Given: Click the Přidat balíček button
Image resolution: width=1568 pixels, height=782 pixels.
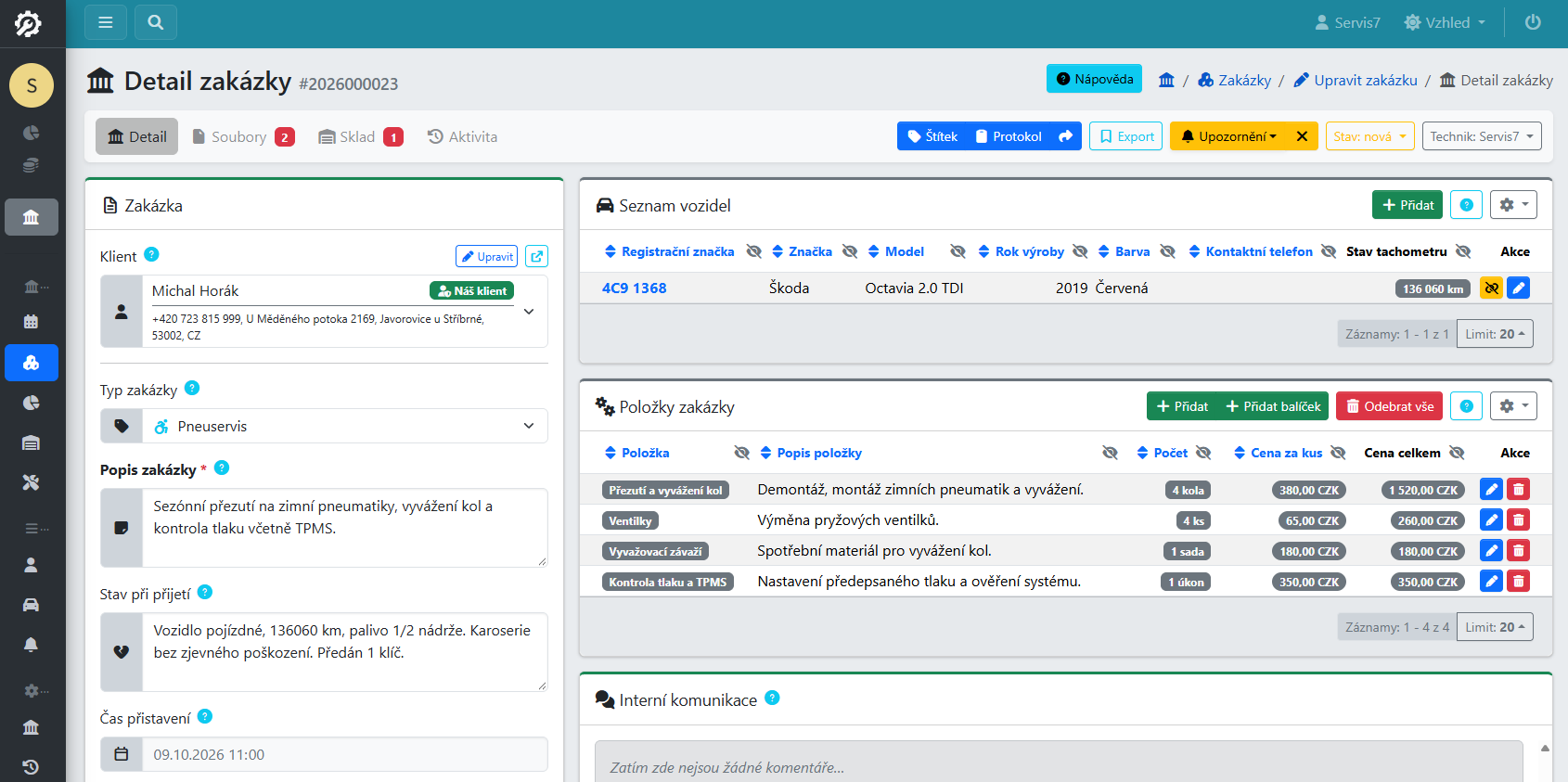Looking at the screenshot, I should click(1273, 406).
